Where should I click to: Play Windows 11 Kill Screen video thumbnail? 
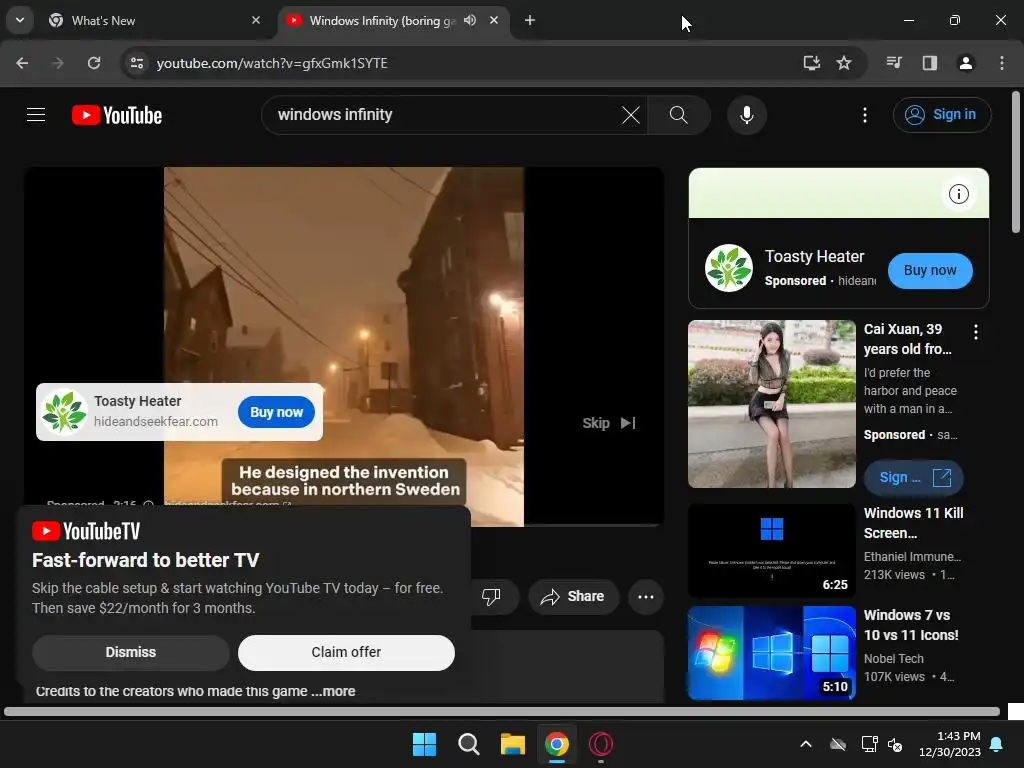pyautogui.click(x=771, y=551)
